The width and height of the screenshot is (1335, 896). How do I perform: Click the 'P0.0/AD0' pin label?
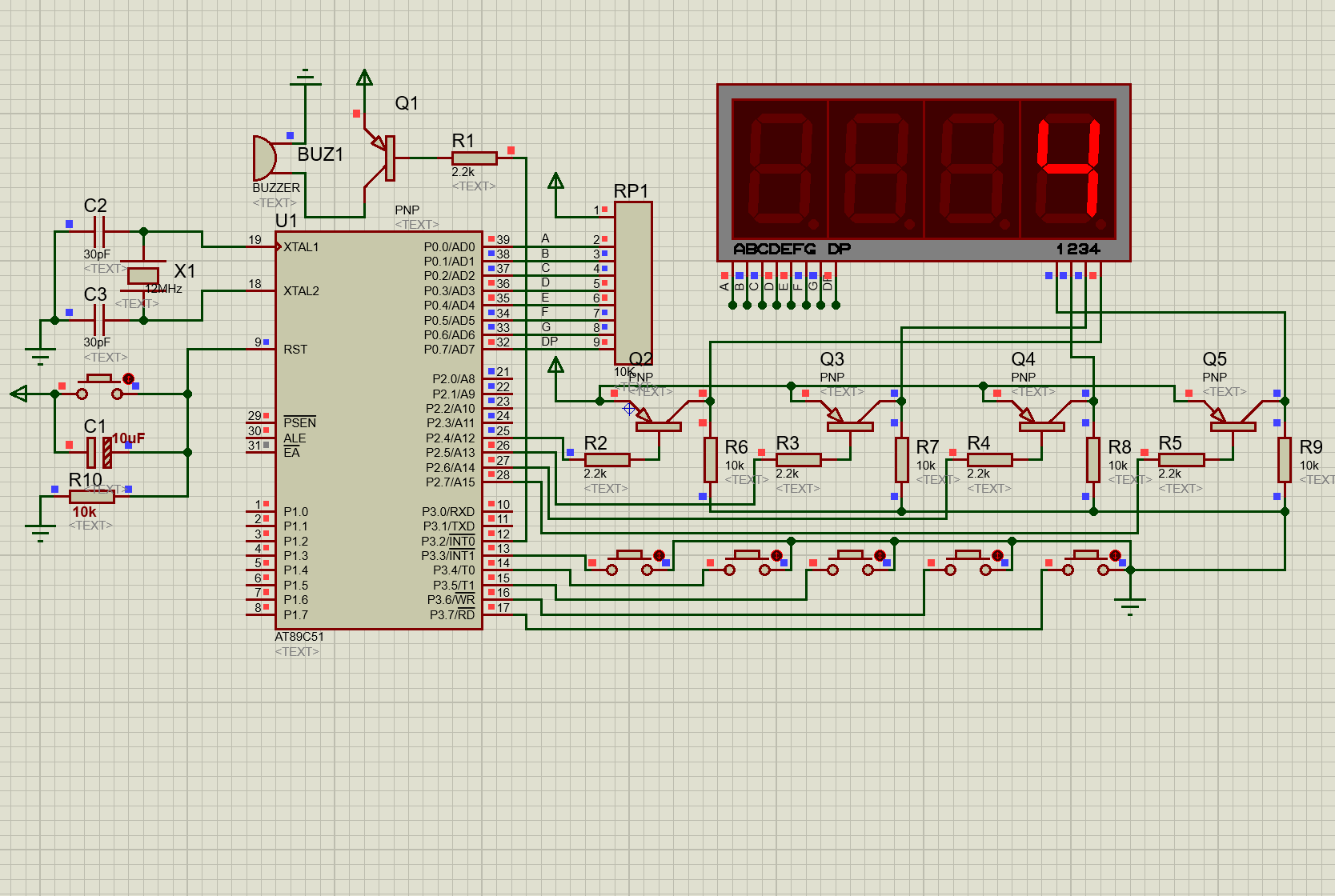click(449, 247)
